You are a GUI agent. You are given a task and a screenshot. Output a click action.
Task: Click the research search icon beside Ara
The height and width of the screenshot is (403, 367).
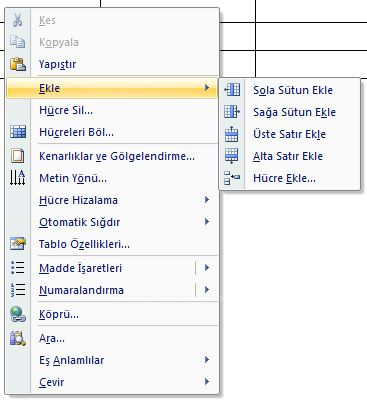point(18,338)
